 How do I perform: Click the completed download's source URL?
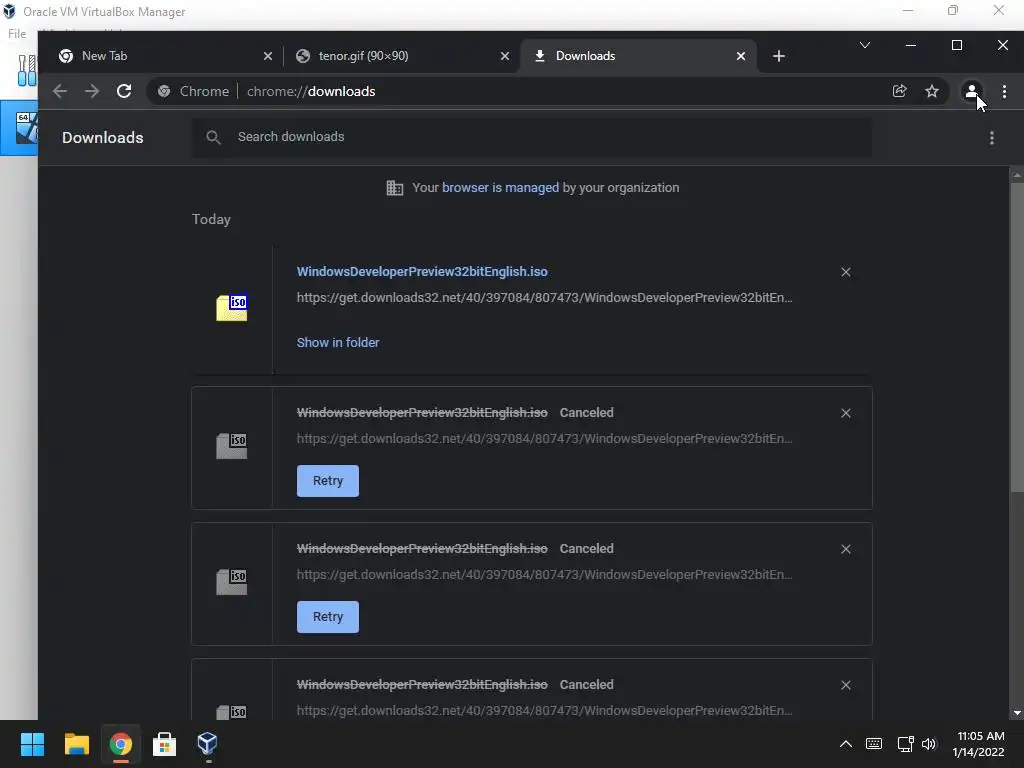[x=545, y=298]
